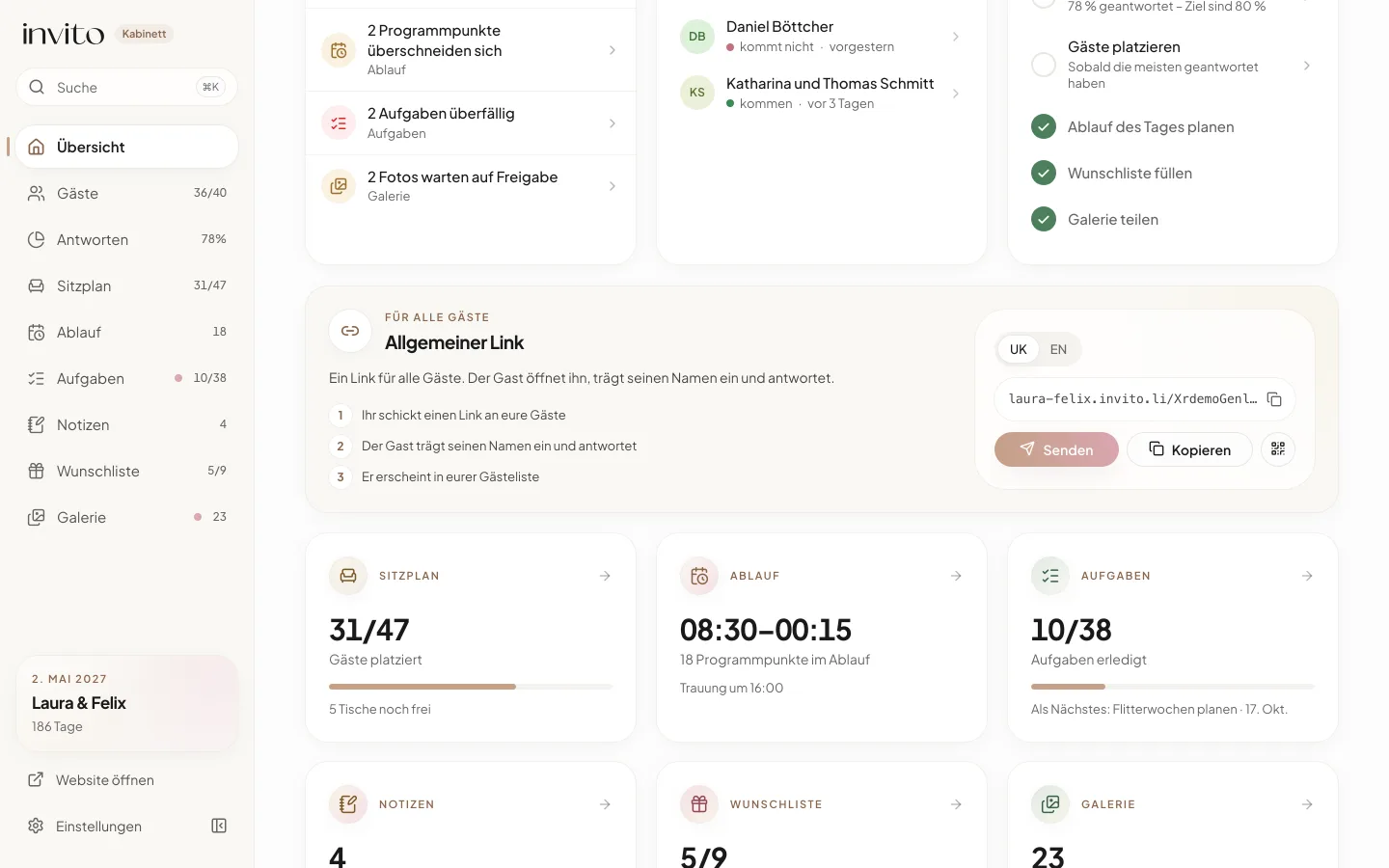Select the UK language option
The image size is (1389, 868).
click(1019, 349)
